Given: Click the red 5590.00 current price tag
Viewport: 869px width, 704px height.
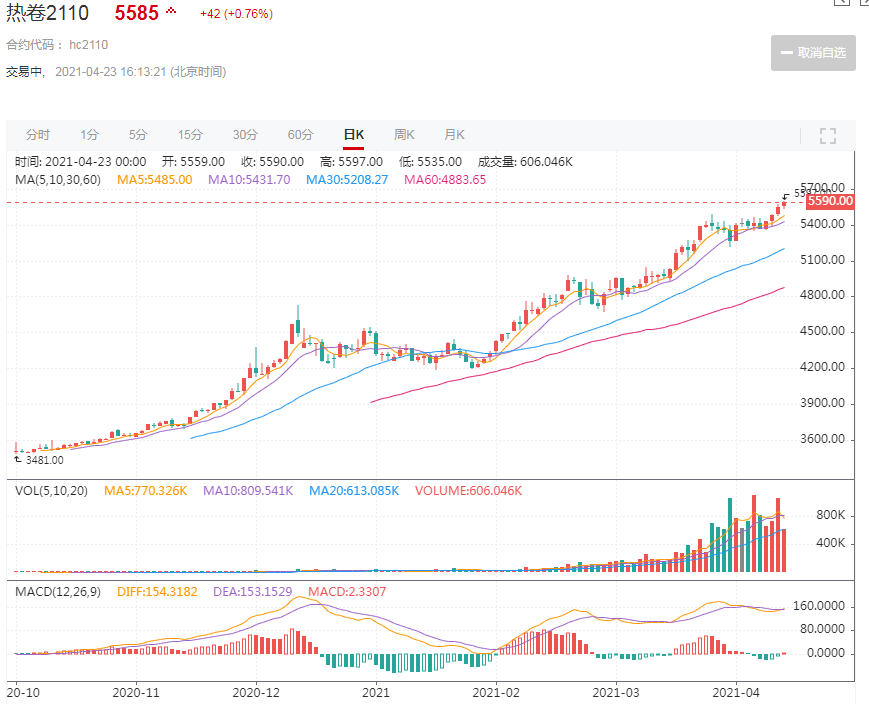Looking at the screenshot, I should (x=830, y=201).
